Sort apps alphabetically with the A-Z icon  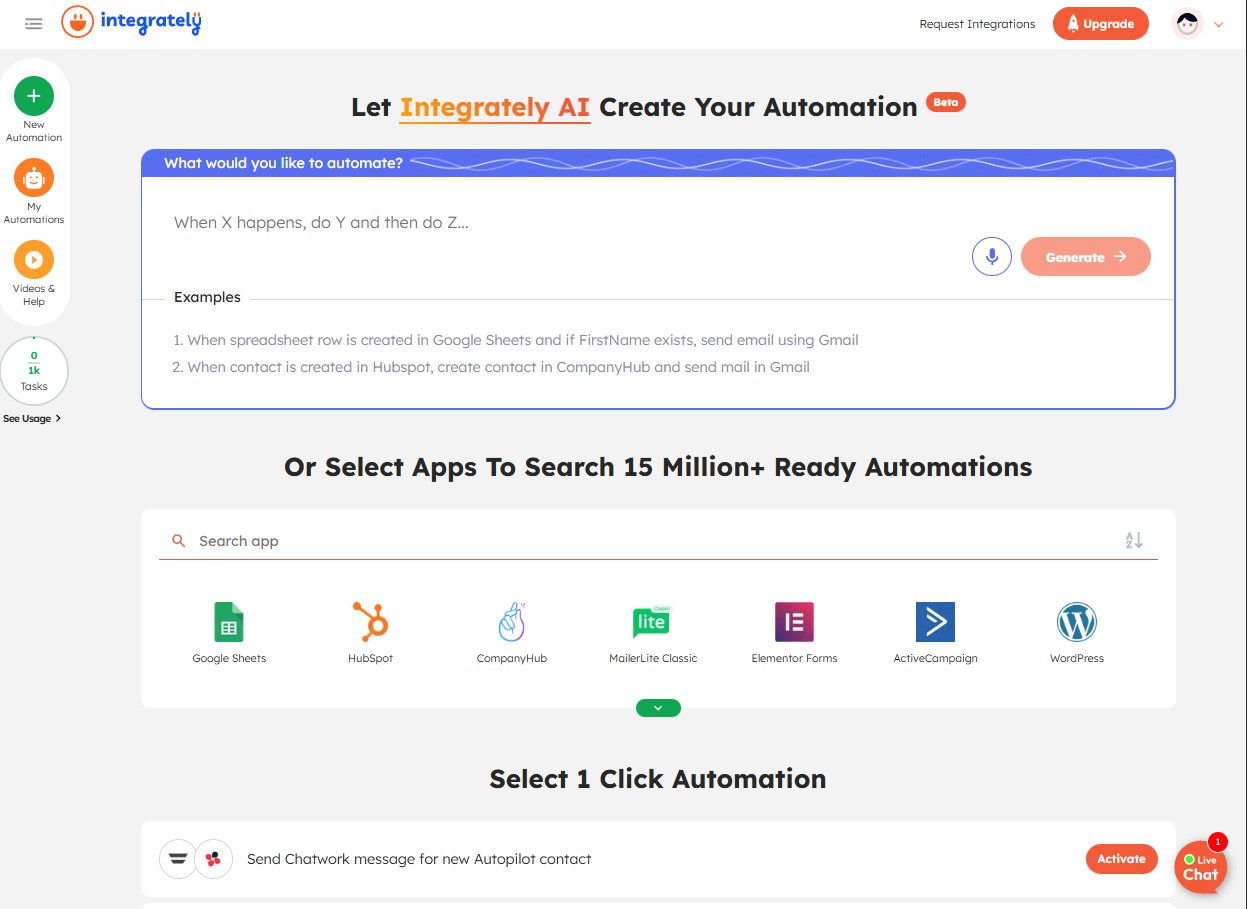click(1133, 540)
